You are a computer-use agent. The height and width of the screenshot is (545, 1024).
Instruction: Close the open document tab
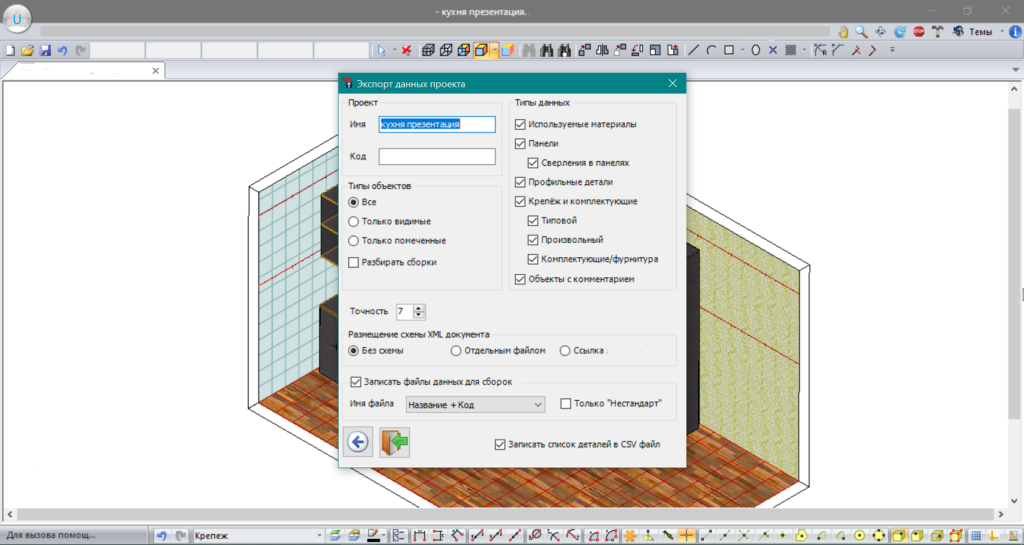[155, 71]
